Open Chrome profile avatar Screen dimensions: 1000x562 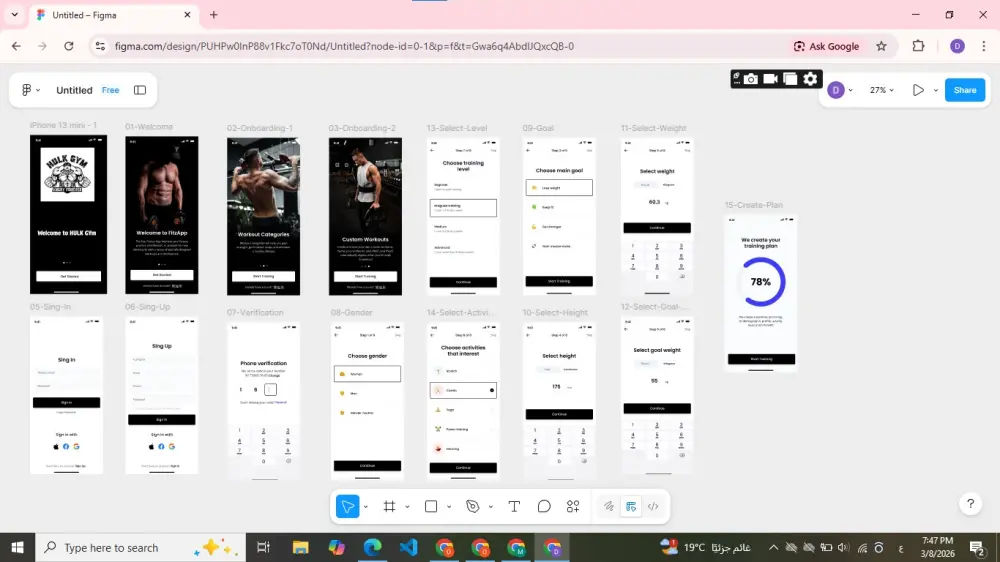point(957,46)
